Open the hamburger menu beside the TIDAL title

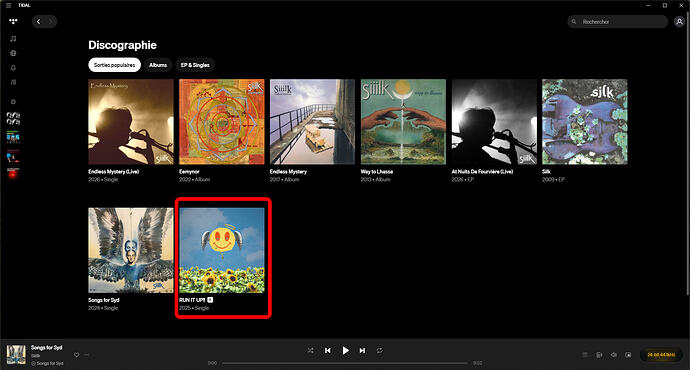pos(8,5)
